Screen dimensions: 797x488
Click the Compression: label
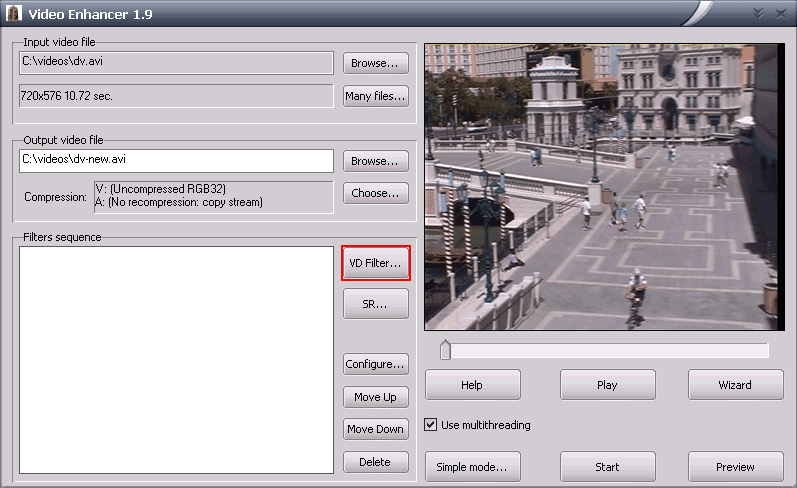[55, 197]
